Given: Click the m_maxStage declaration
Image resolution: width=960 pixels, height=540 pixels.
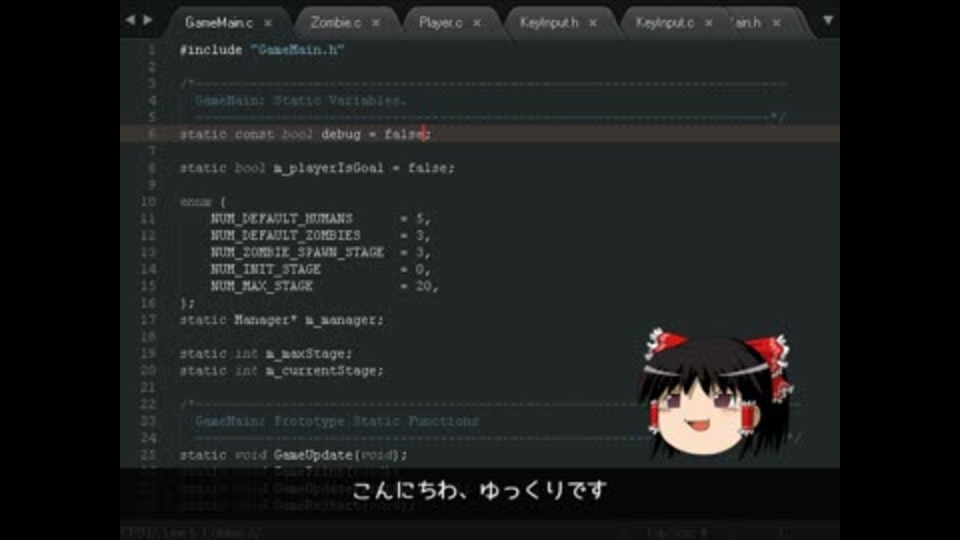Looking at the screenshot, I should coord(266,354).
